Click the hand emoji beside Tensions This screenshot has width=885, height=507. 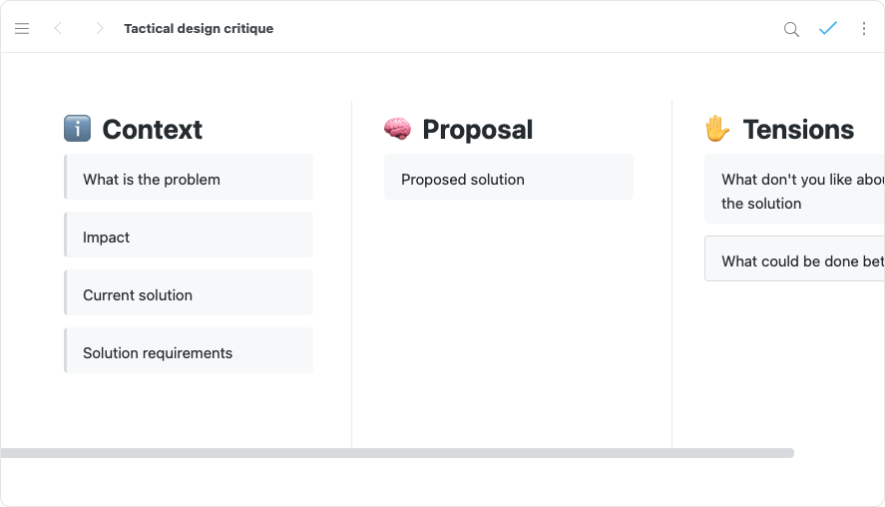pos(717,129)
